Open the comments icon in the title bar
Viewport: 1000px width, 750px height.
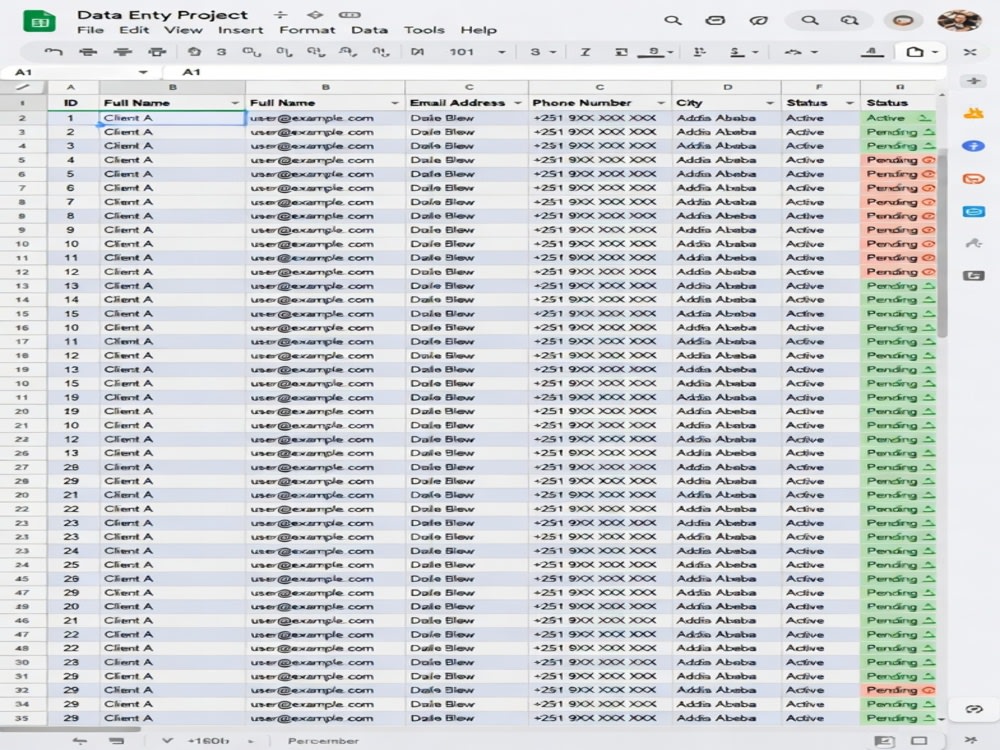click(x=715, y=20)
